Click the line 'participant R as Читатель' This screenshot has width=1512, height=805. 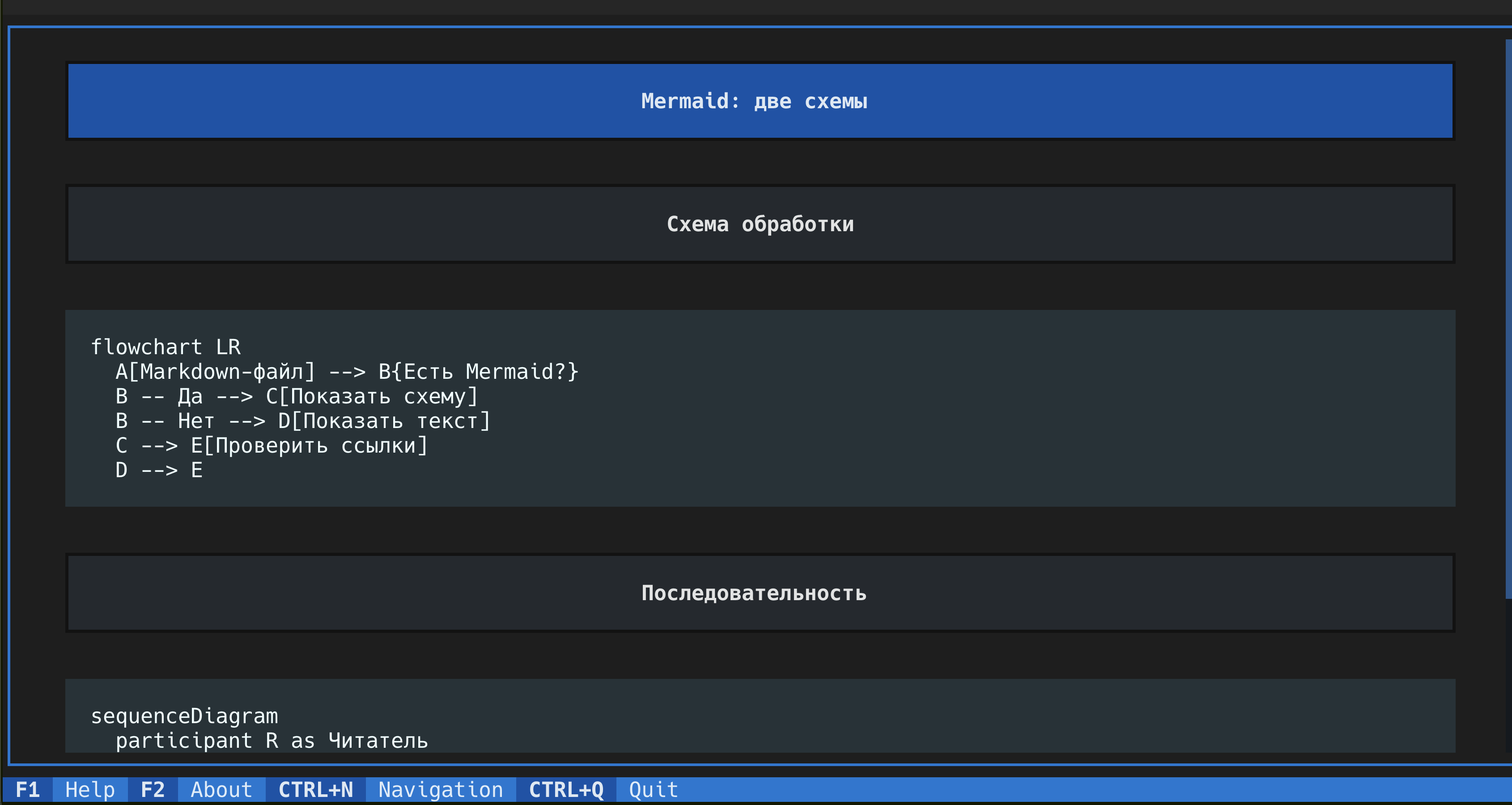[x=272, y=741]
